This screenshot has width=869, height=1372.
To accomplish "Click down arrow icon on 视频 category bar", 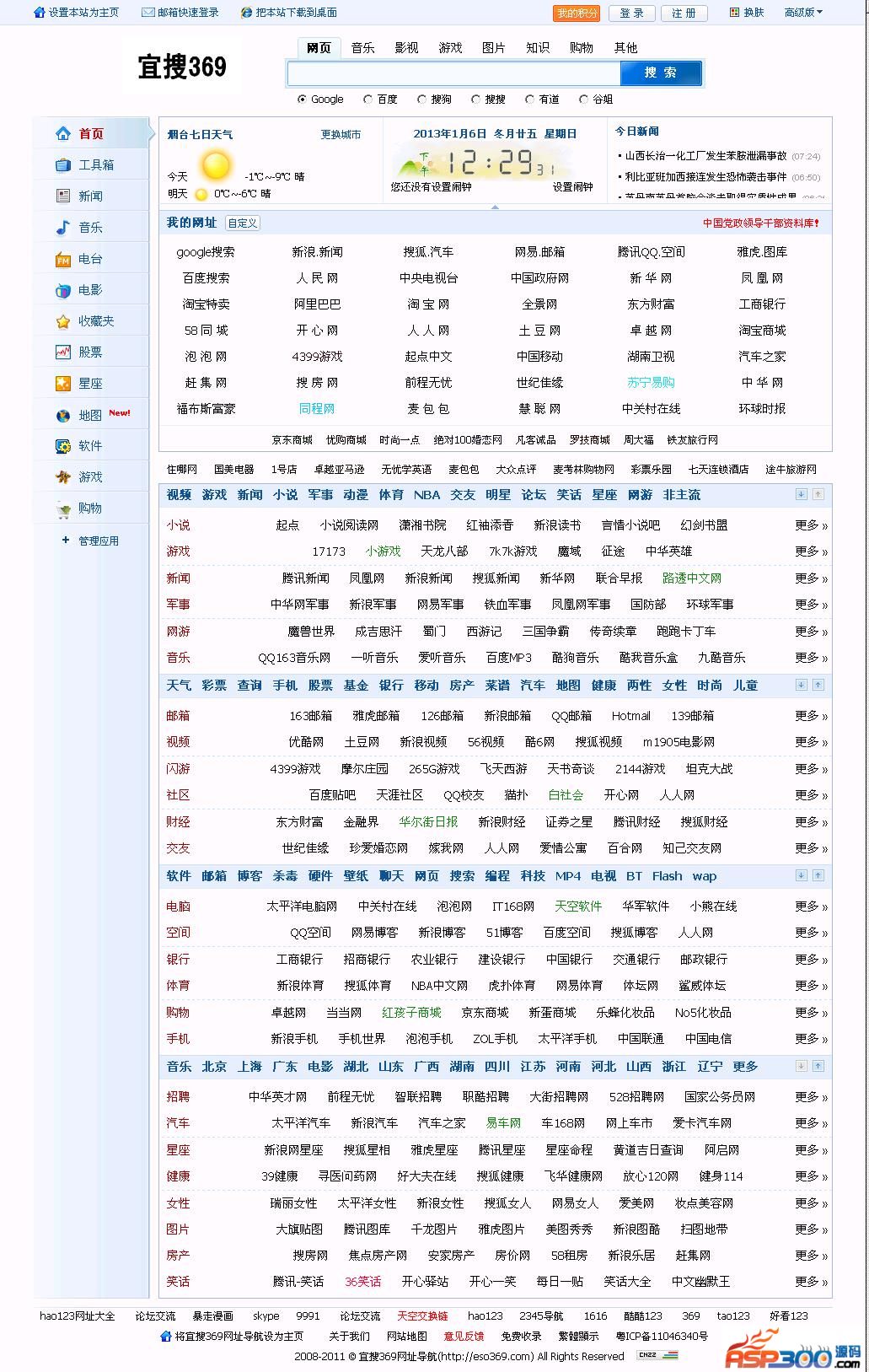I will click(802, 494).
